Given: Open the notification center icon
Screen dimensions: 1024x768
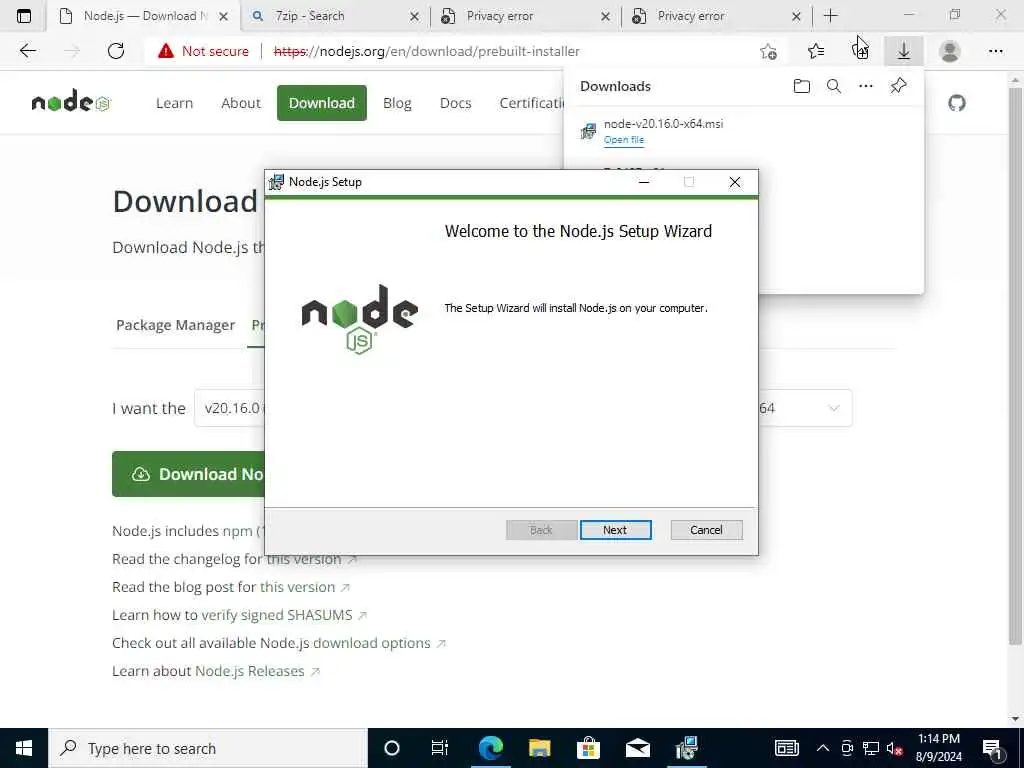Looking at the screenshot, I should [993, 748].
